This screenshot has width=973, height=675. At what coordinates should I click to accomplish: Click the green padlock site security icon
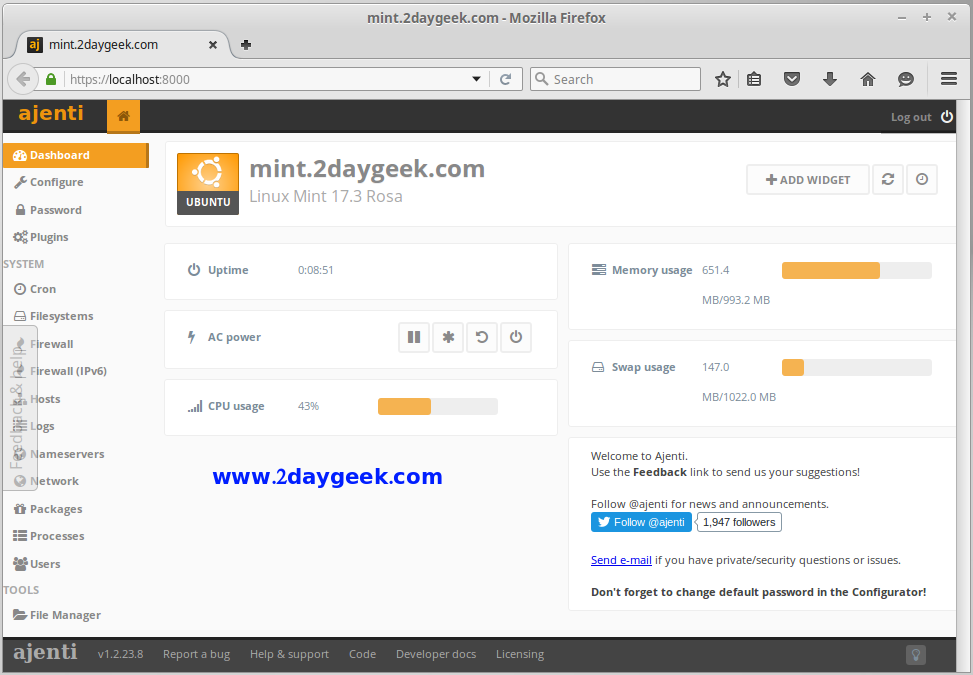click(51, 79)
